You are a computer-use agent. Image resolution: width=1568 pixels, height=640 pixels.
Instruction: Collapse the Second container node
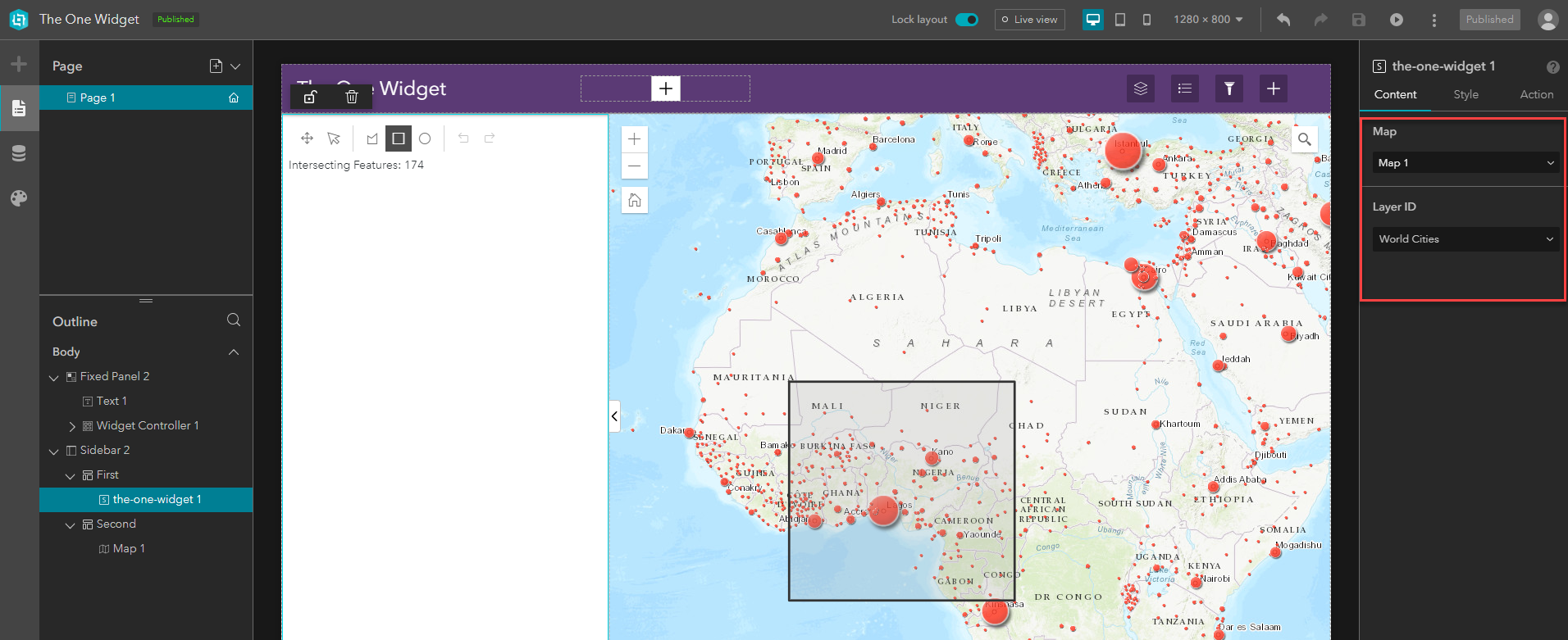[x=71, y=525]
